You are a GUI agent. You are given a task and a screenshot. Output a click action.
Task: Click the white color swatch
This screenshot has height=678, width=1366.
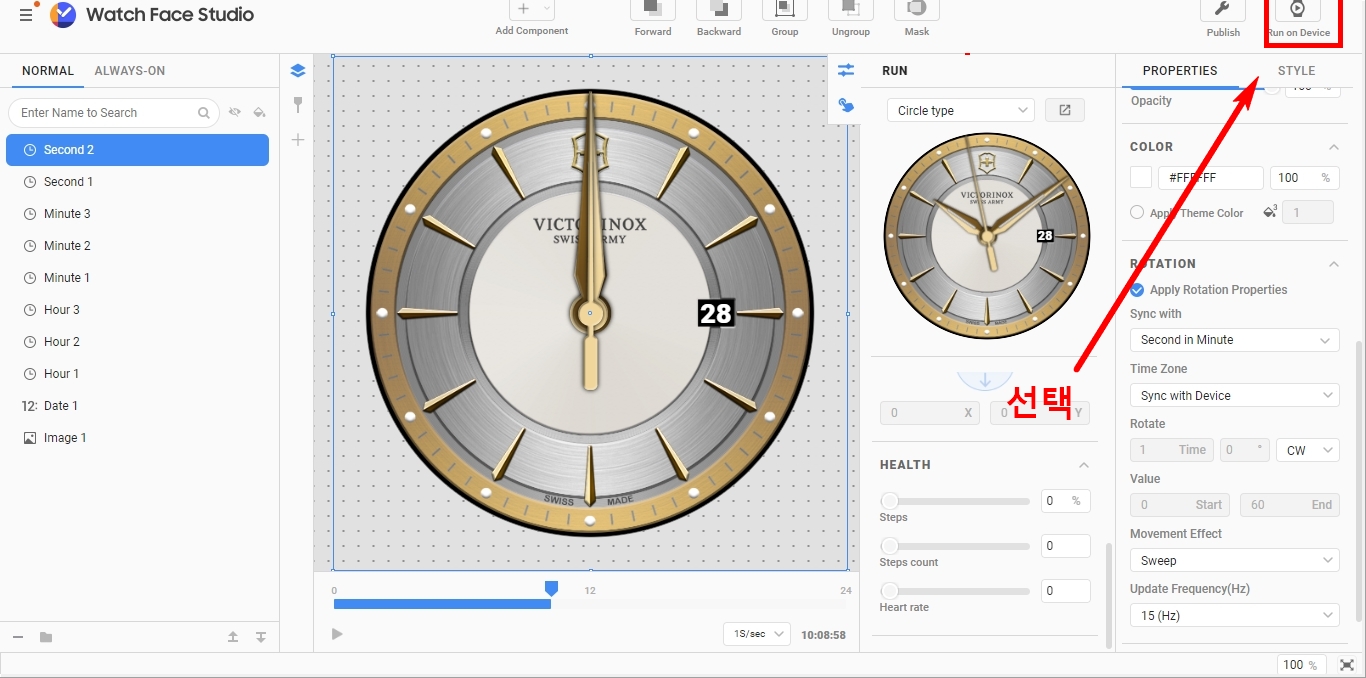pyautogui.click(x=1141, y=177)
